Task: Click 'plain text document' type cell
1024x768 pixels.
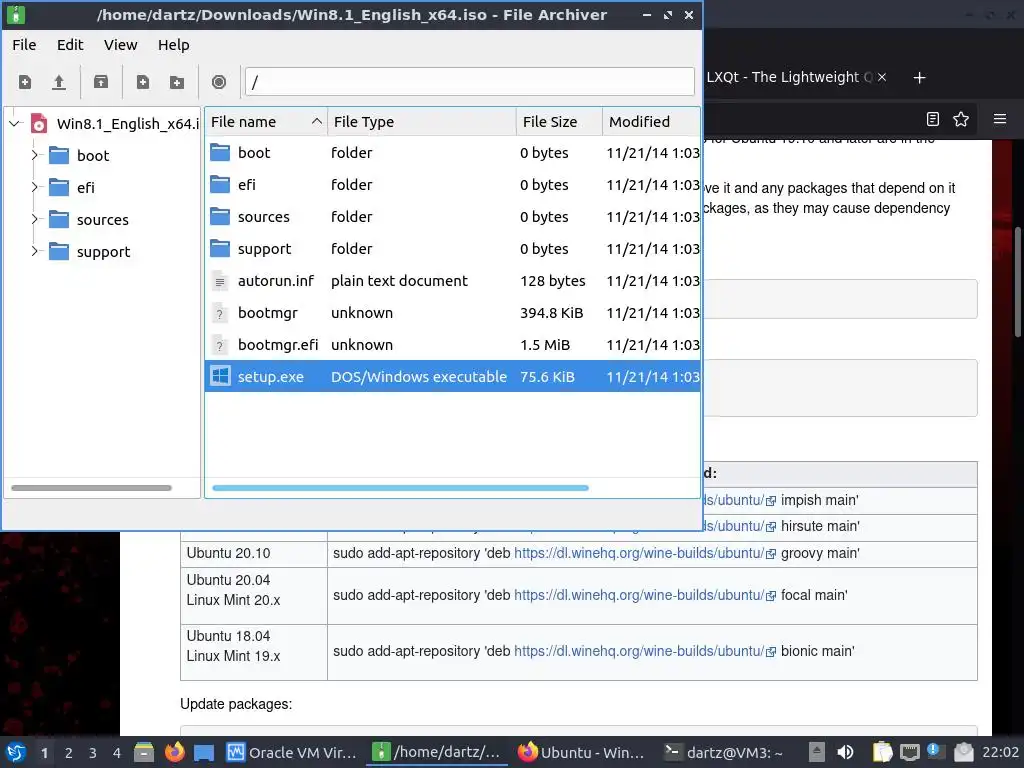Action: pos(399,281)
